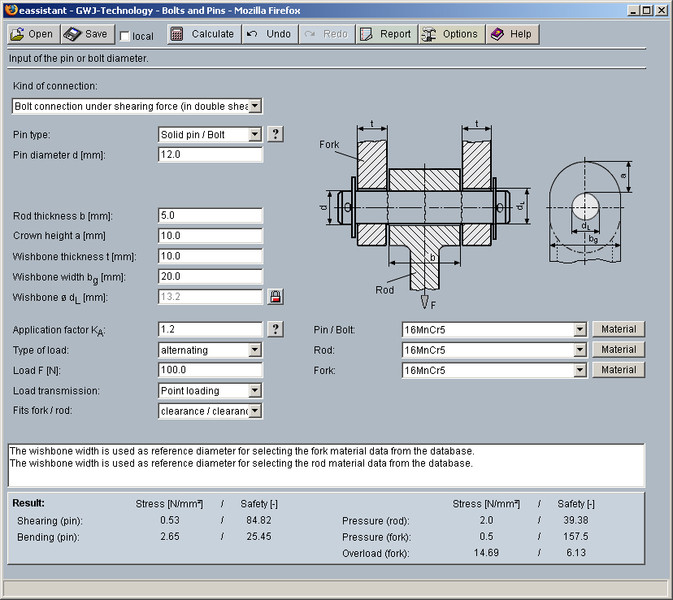Open Options from the toolbar

428,34
